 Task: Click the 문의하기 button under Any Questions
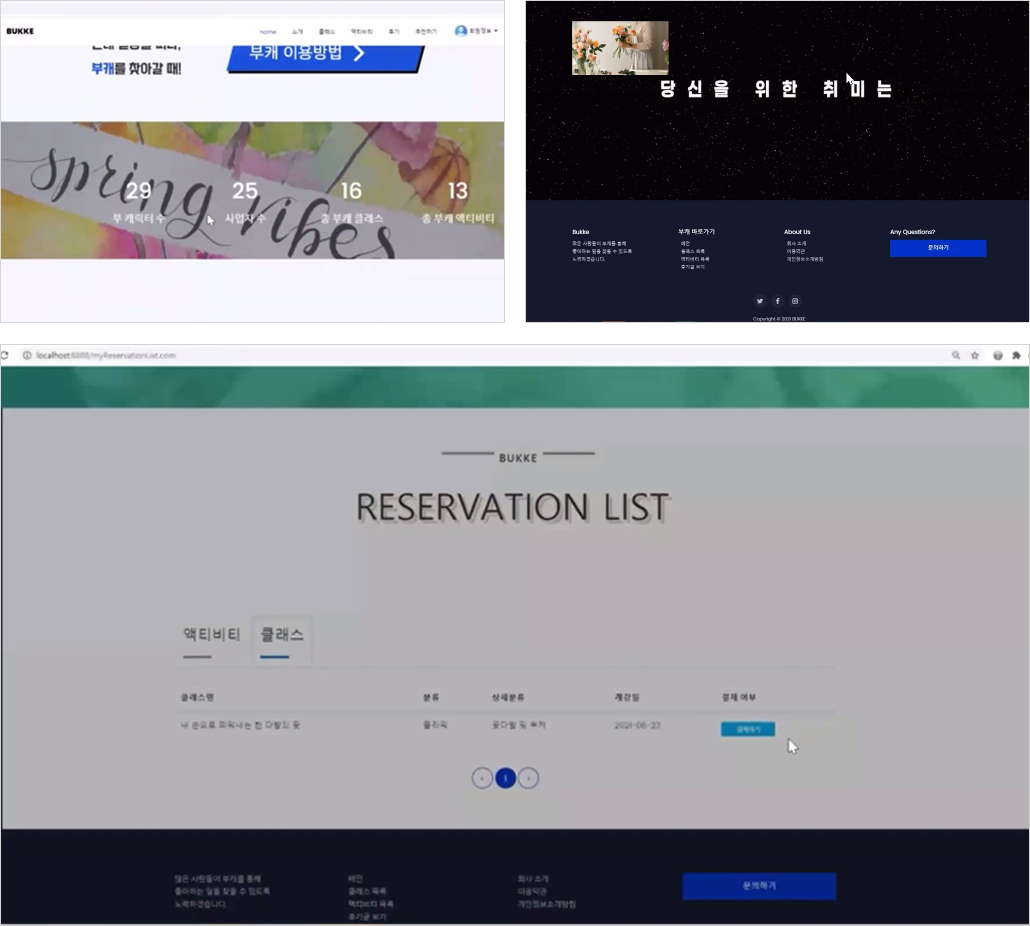click(x=938, y=248)
